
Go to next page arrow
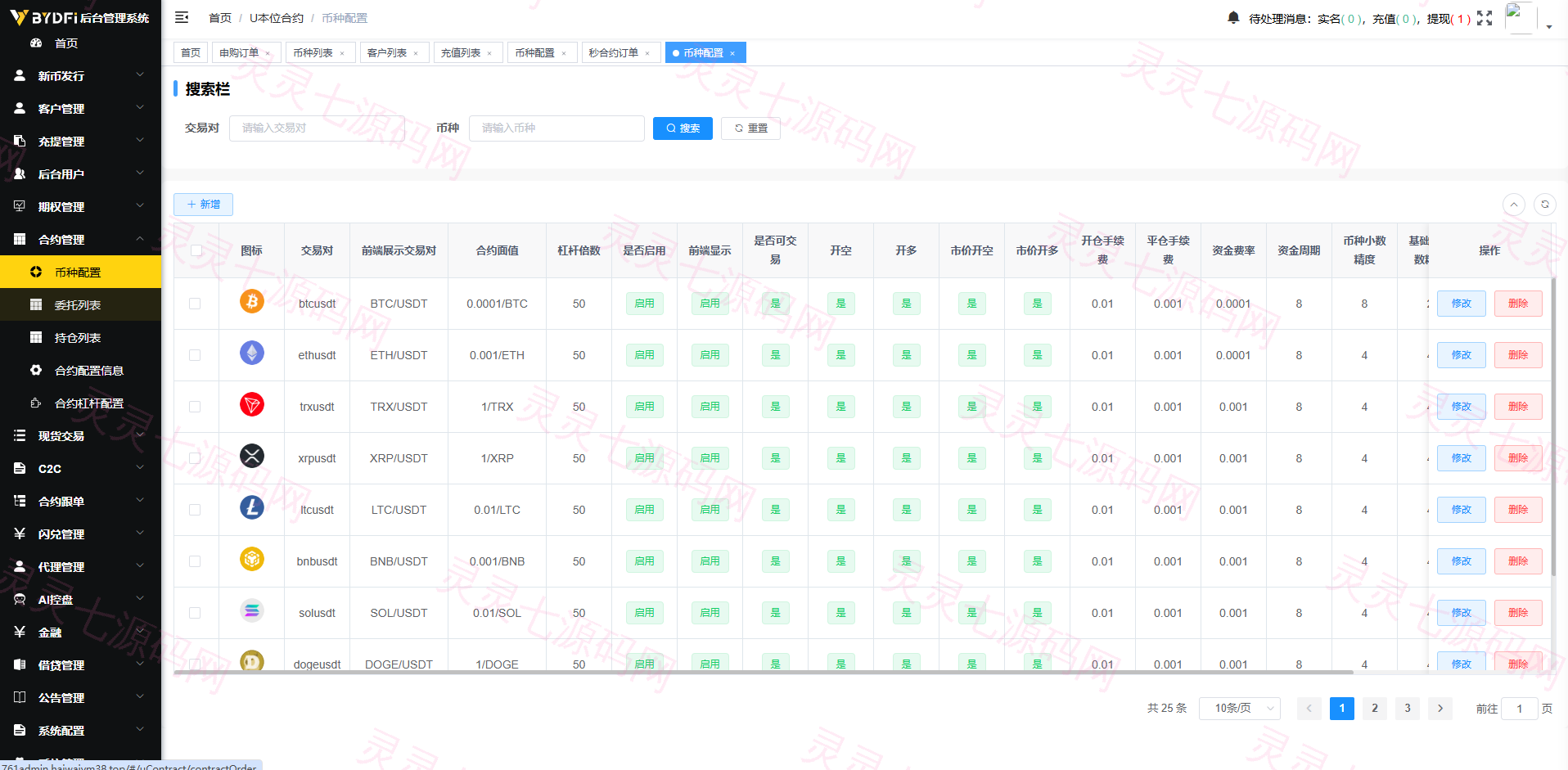(1440, 709)
